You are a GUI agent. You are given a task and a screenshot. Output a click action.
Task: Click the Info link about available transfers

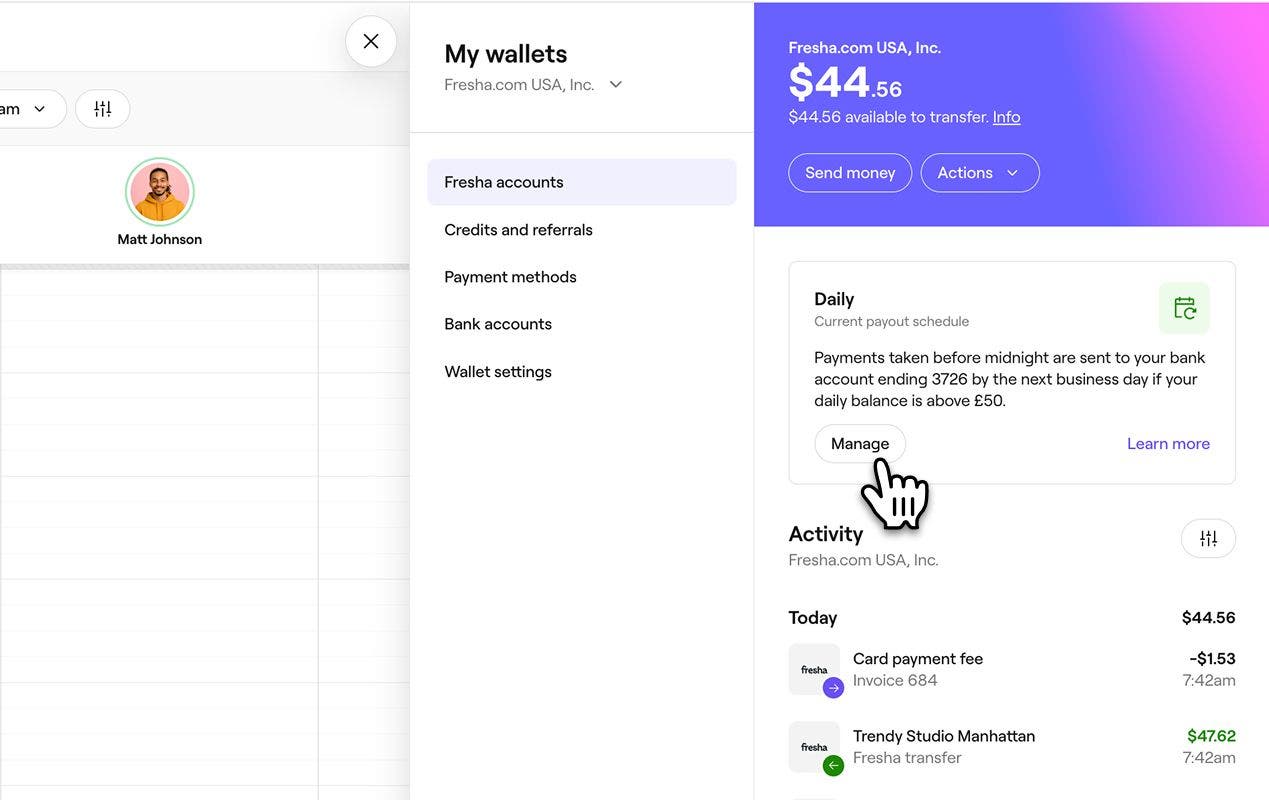(1006, 116)
